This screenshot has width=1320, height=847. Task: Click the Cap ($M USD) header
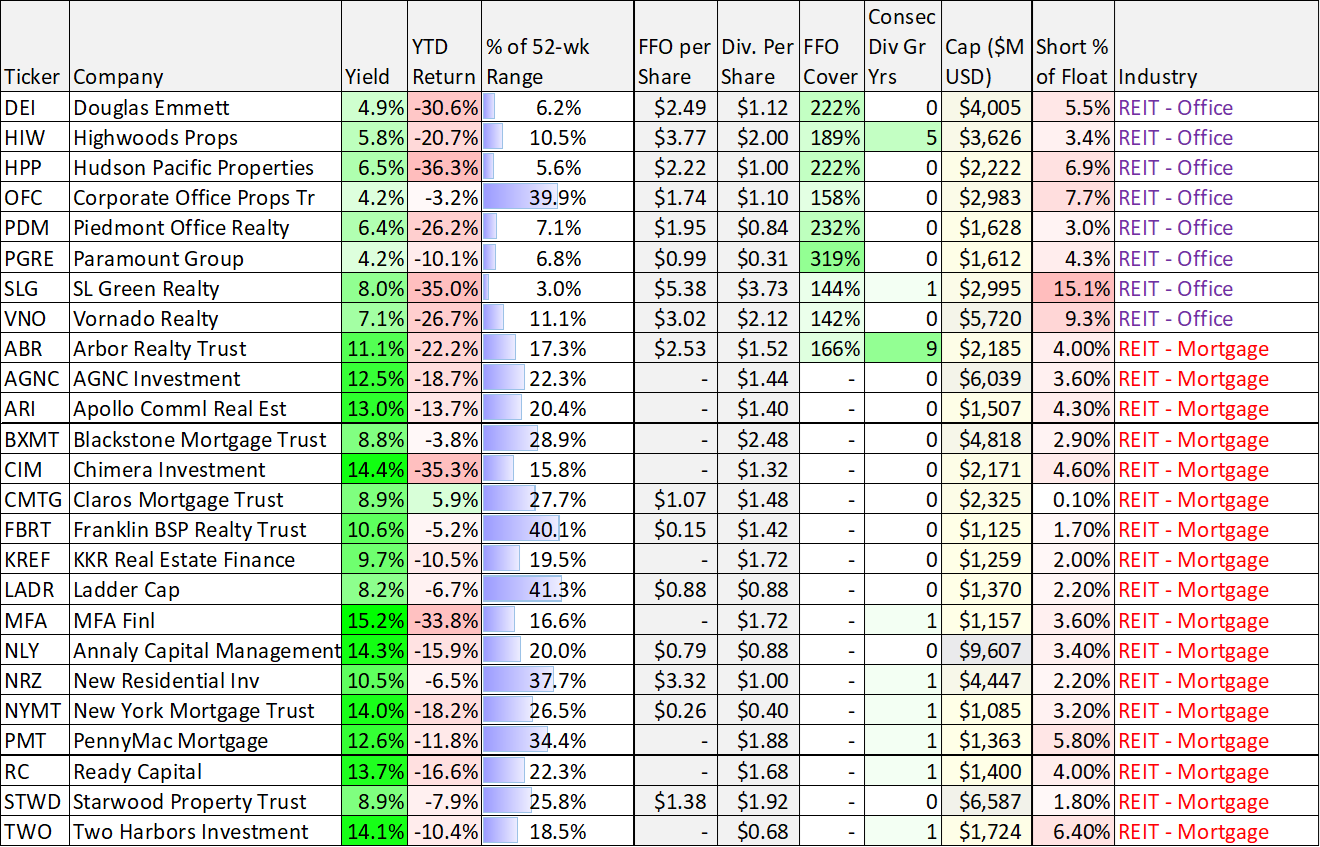click(986, 47)
